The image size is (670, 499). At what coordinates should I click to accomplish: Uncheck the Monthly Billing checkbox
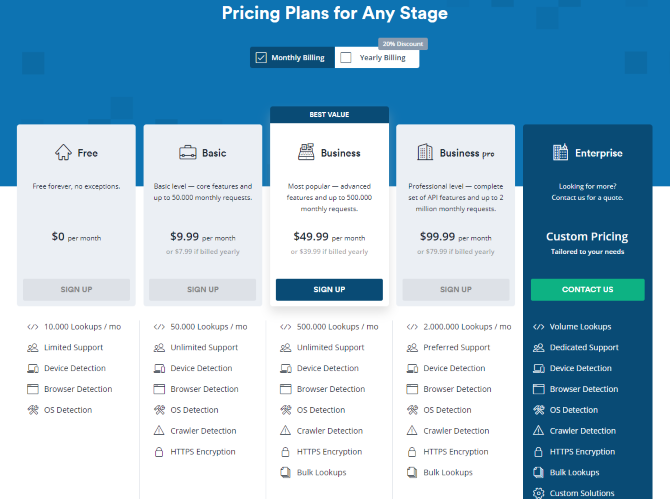261,57
